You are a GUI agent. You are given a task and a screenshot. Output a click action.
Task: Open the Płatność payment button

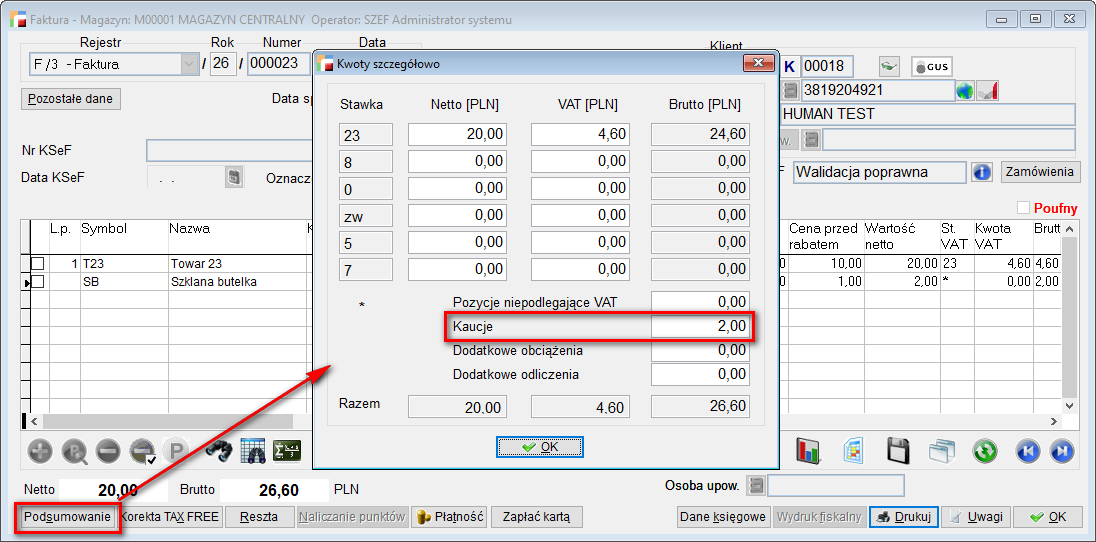pyautogui.click(x=449, y=517)
